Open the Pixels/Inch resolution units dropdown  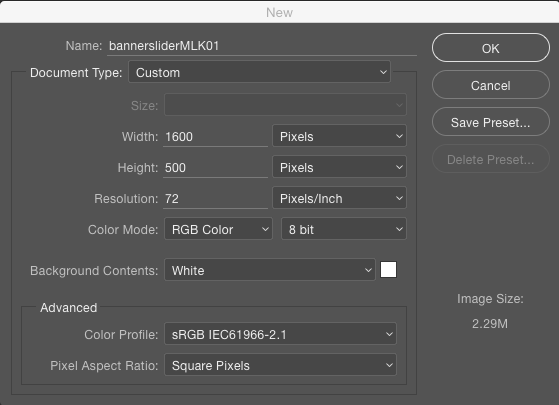point(339,198)
